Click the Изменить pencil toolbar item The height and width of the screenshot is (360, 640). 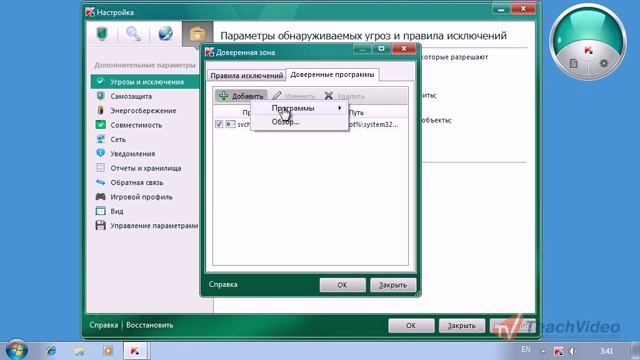(x=294, y=96)
